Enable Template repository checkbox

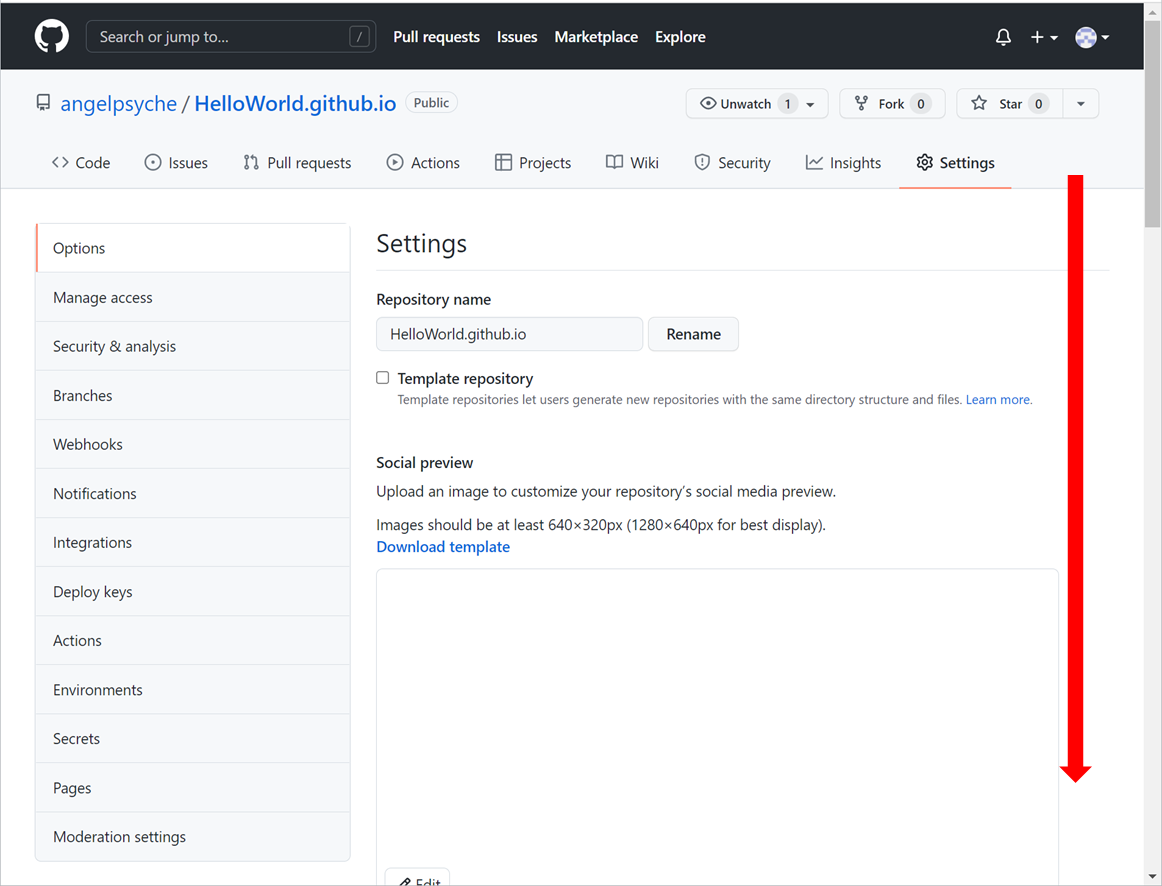pyautogui.click(x=382, y=378)
